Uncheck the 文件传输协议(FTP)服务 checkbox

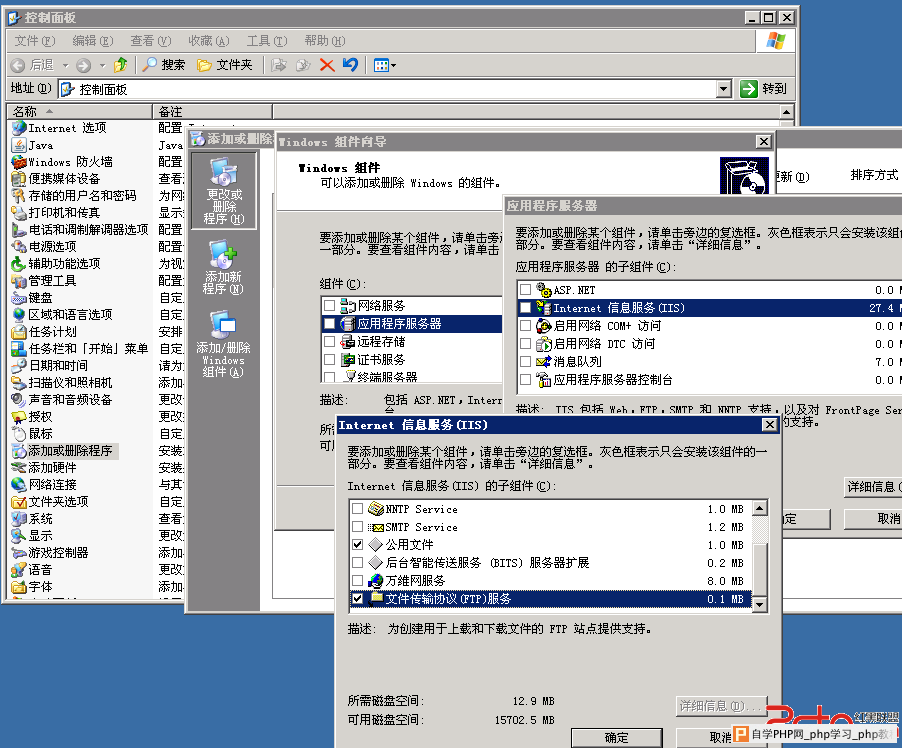click(357, 598)
